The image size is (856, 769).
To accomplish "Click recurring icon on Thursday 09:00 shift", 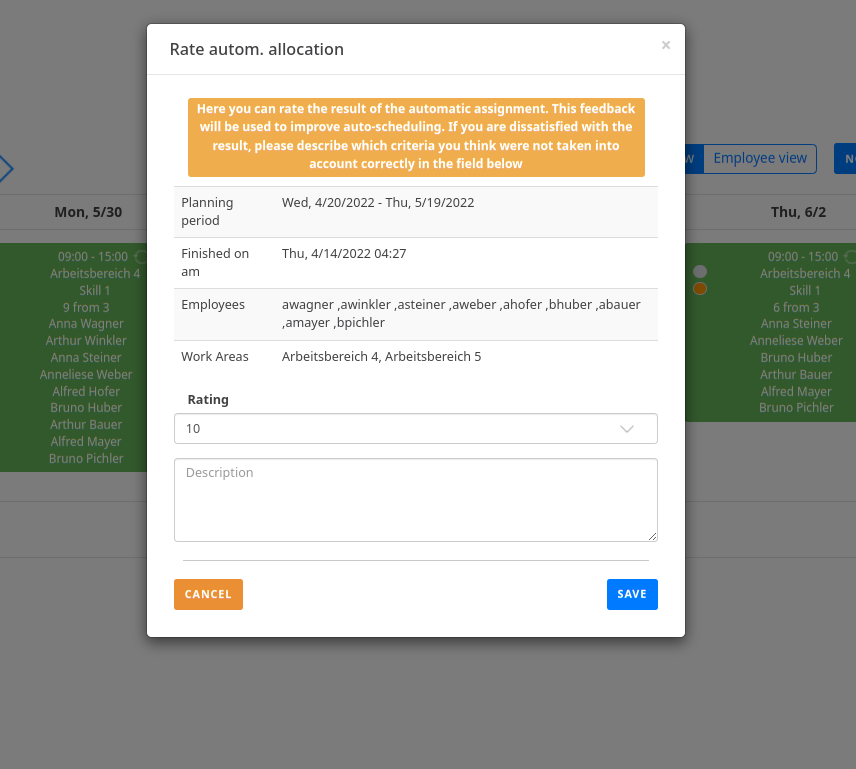I will pos(849,257).
